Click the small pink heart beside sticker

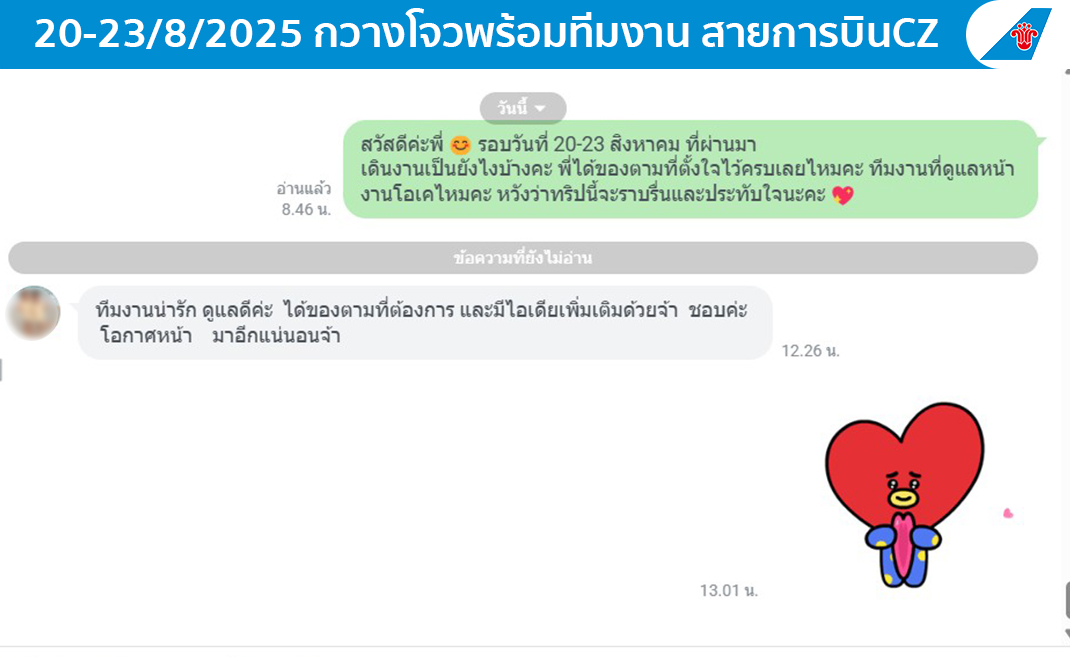click(x=1008, y=513)
